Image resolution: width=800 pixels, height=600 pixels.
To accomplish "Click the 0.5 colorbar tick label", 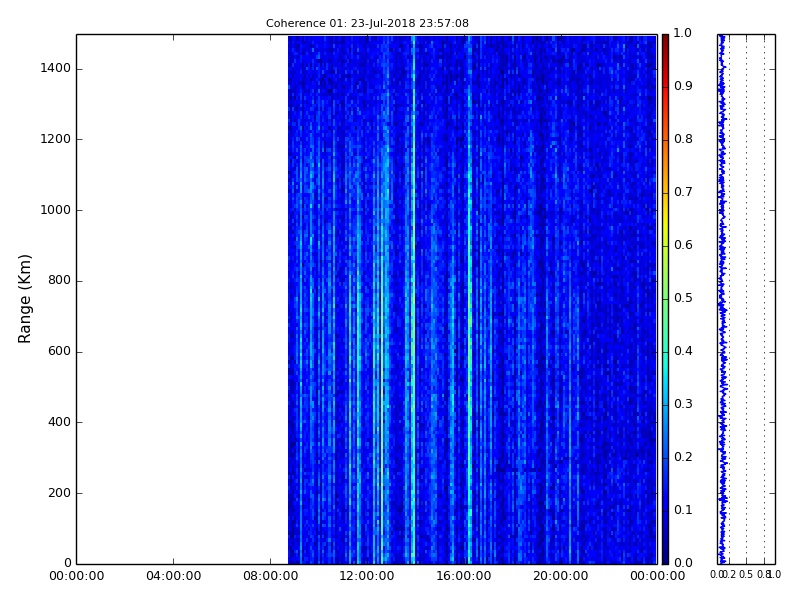I will pos(683,298).
